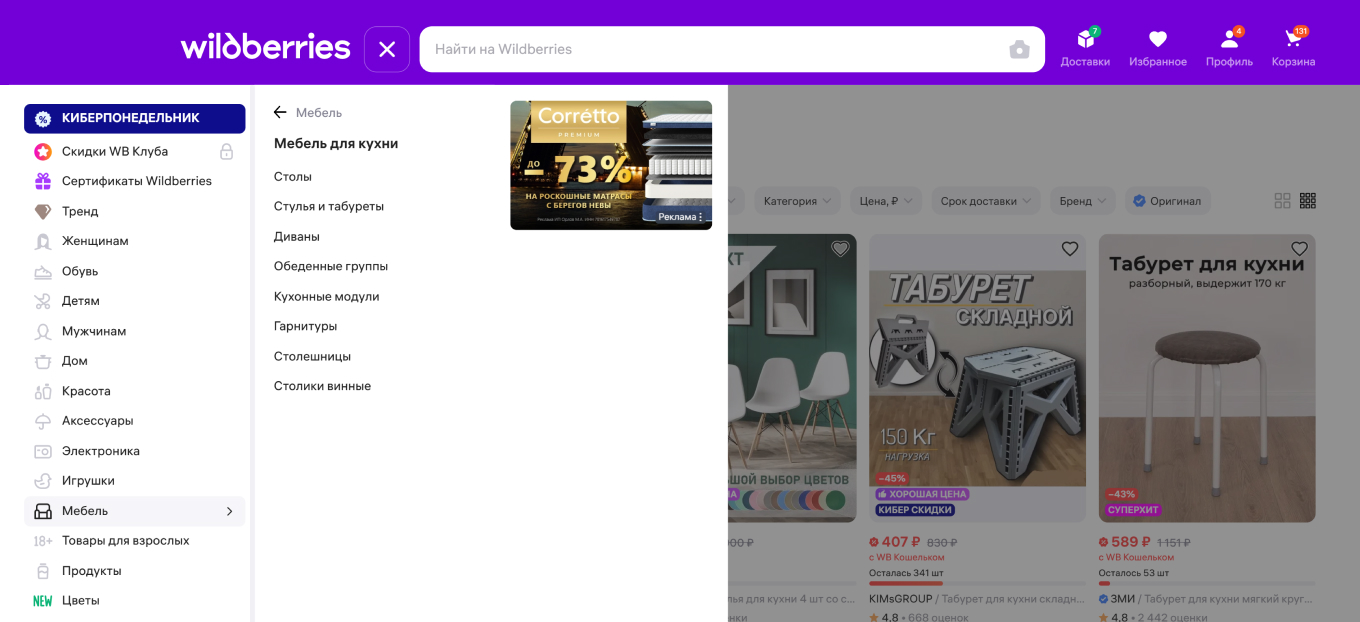Favorite the складной табурет product
Viewport: 1360px width, 622px height.
point(1070,249)
